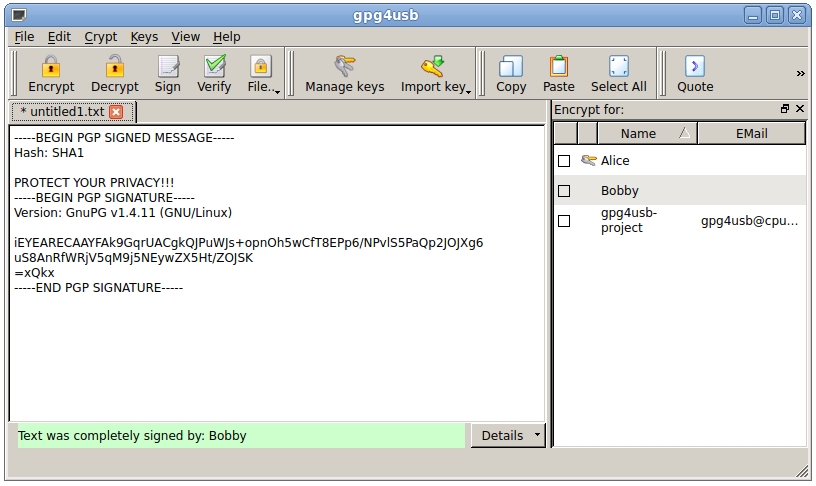
Task: Sort key list by Name column
Action: 647,134
